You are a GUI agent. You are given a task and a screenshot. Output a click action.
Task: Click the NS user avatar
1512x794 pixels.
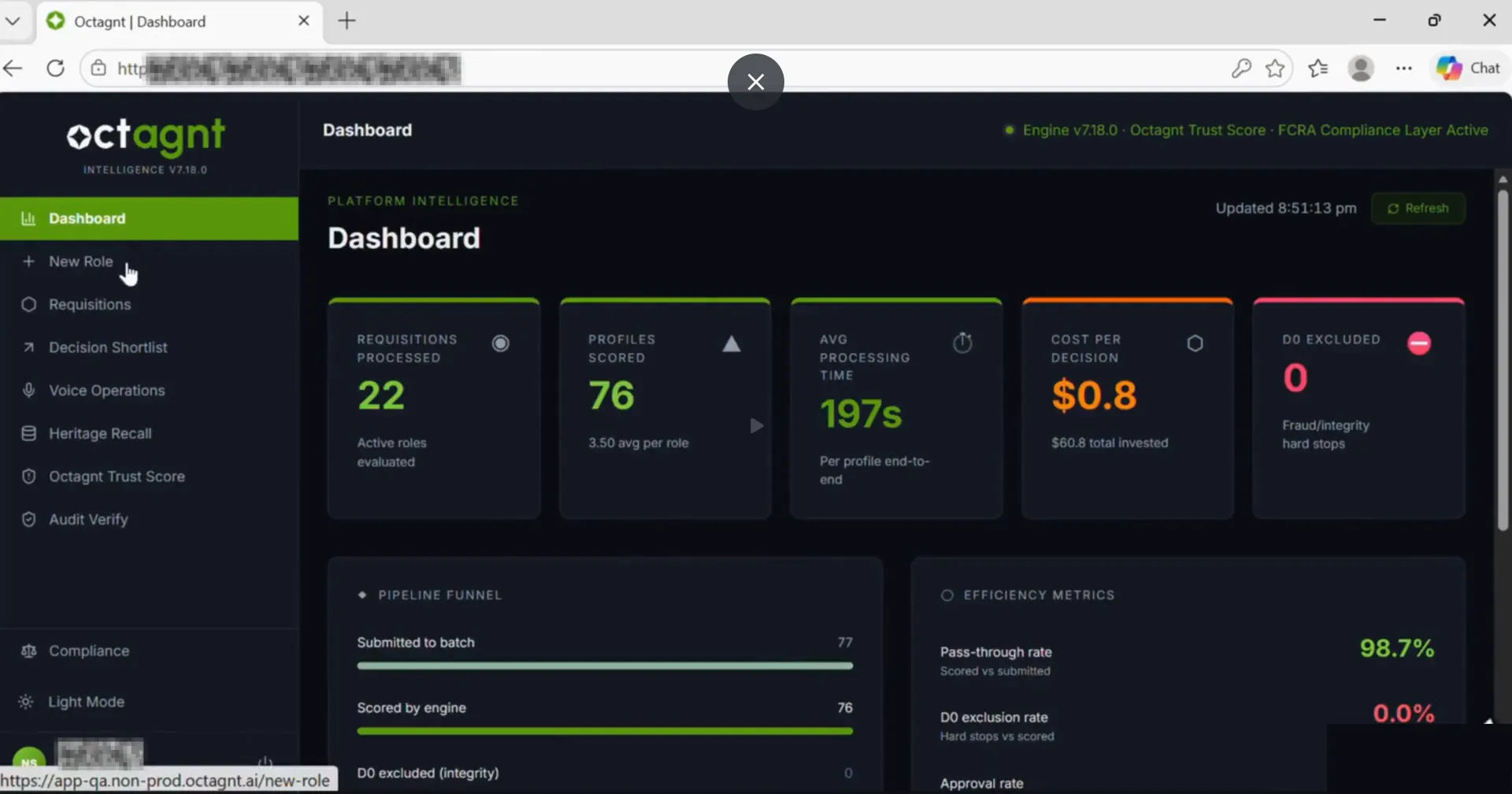(x=29, y=760)
